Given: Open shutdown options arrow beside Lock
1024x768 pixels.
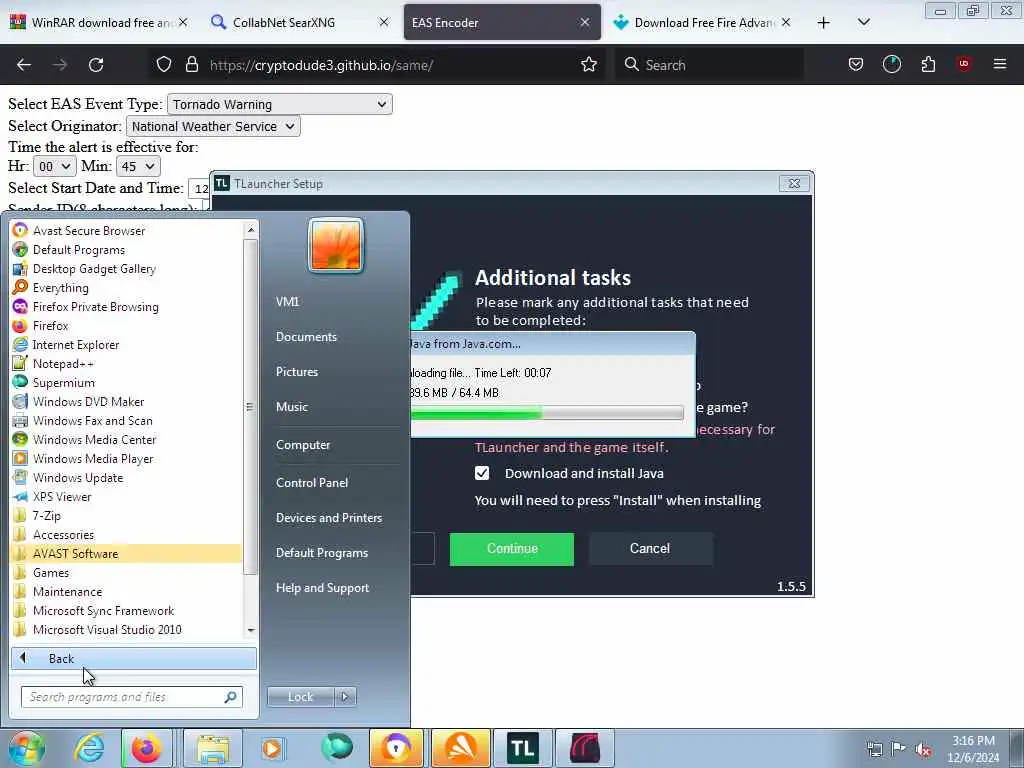Looking at the screenshot, I should (345, 697).
